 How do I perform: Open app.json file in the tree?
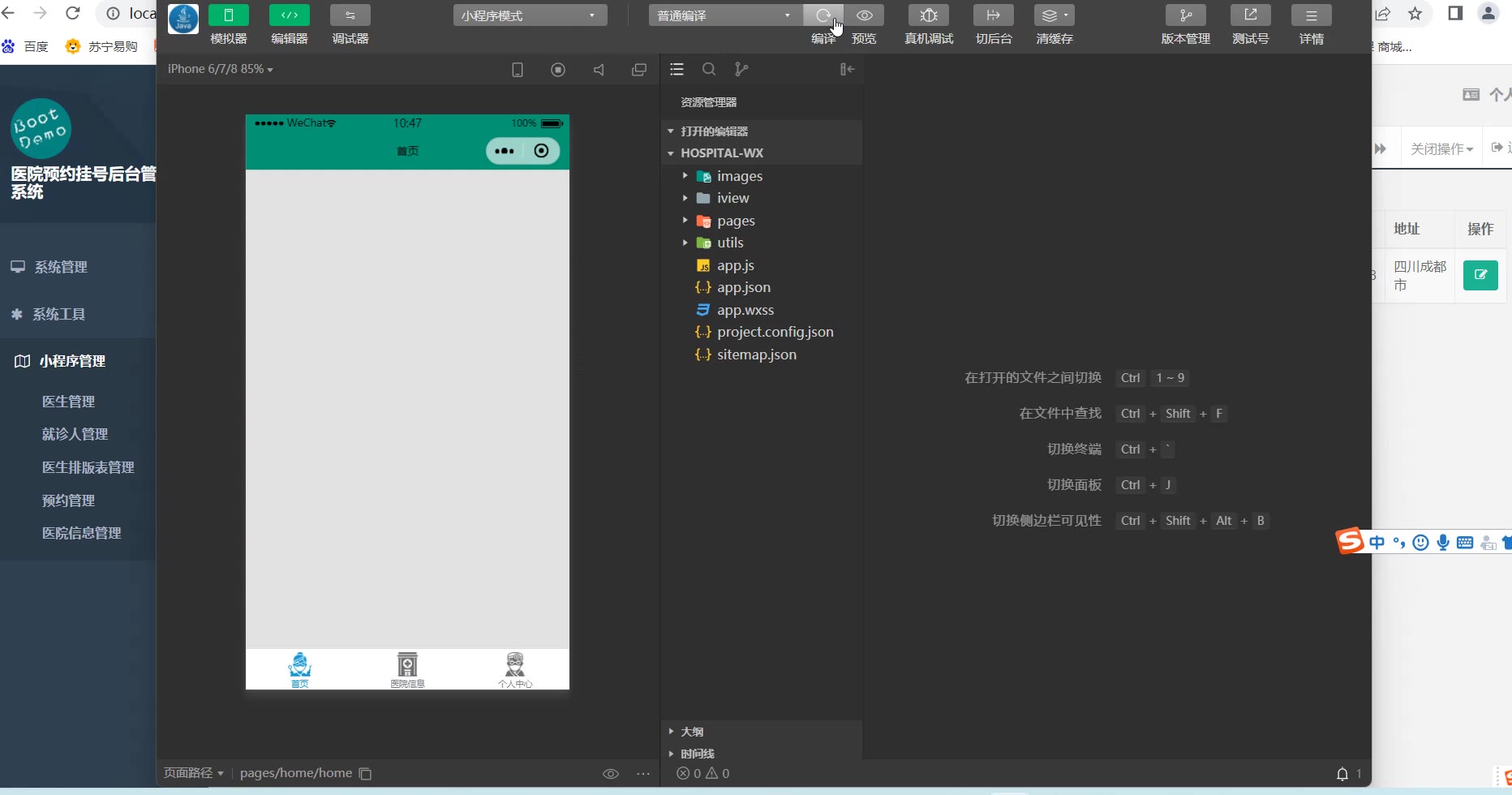click(x=743, y=287)
